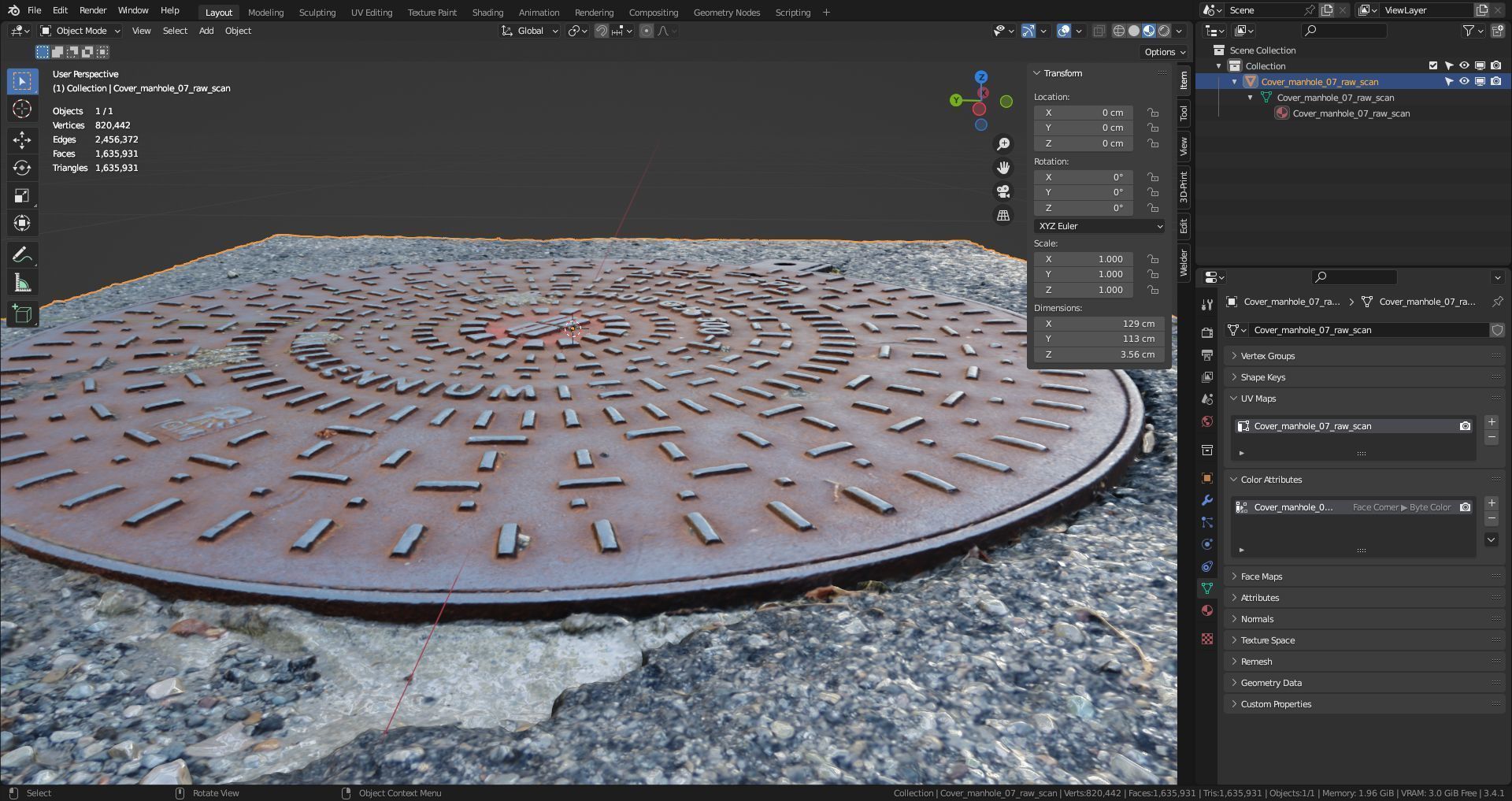This screenshot has width=1512, height=801.
Task: Click Z axis on navigation gizmo
Action: [x=981, y=77]
